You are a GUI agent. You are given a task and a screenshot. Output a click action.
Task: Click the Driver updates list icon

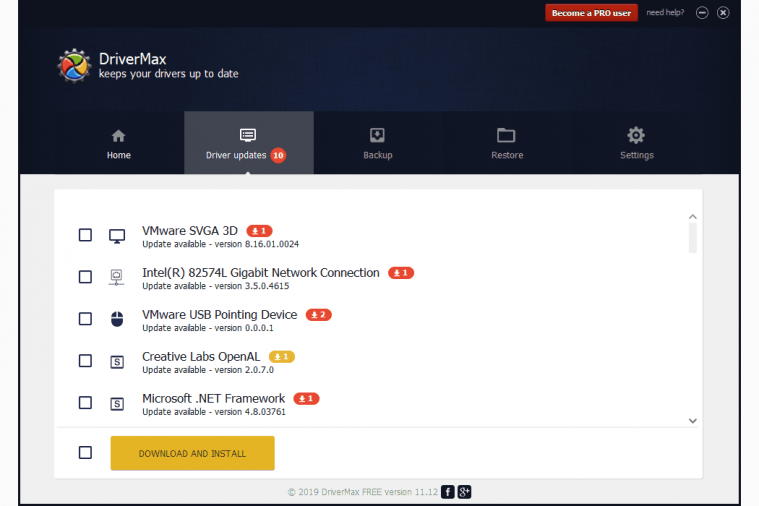pyautogui.click(x=248, y=135)
